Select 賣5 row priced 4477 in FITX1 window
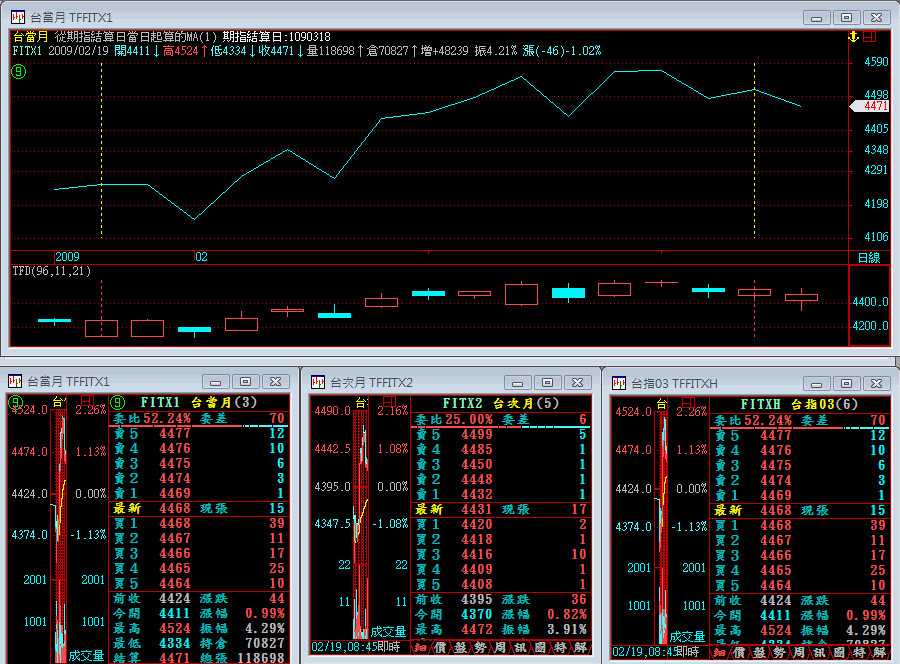This screenshot has height=664, width=900. pyautogui.click(x=199, y=433)
